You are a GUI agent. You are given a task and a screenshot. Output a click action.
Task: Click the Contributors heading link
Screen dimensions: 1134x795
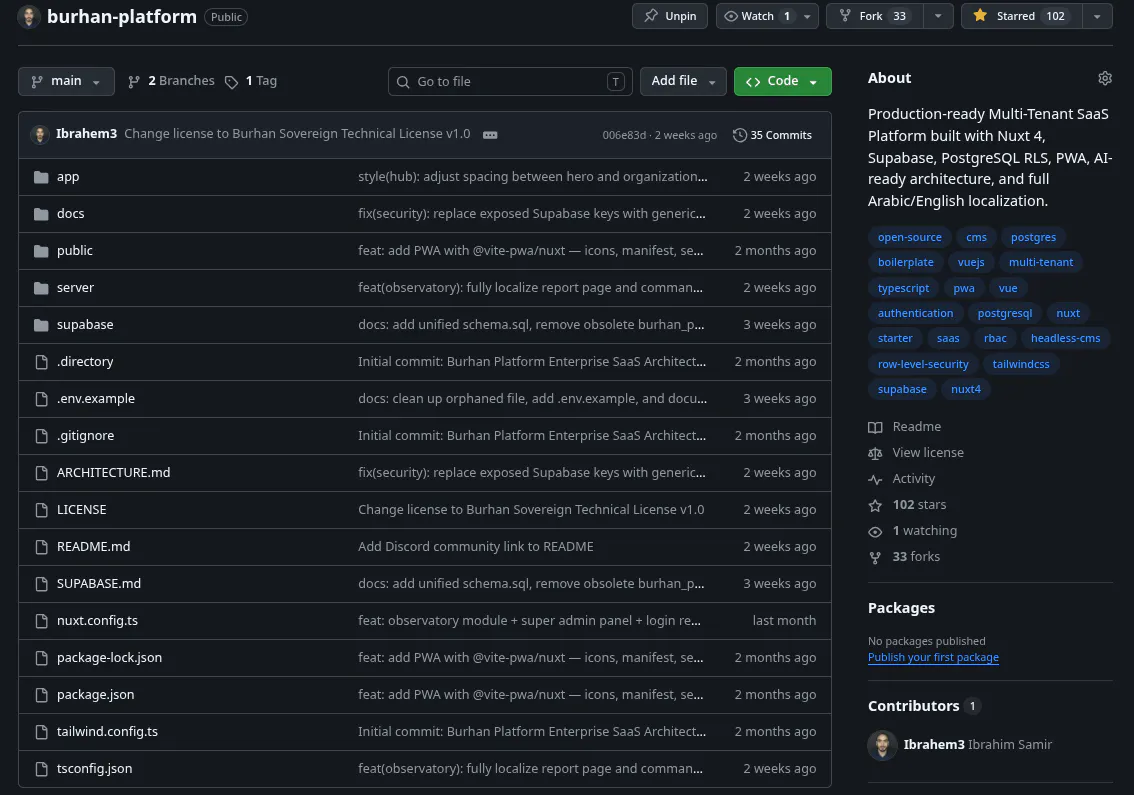tap(913, 706)
